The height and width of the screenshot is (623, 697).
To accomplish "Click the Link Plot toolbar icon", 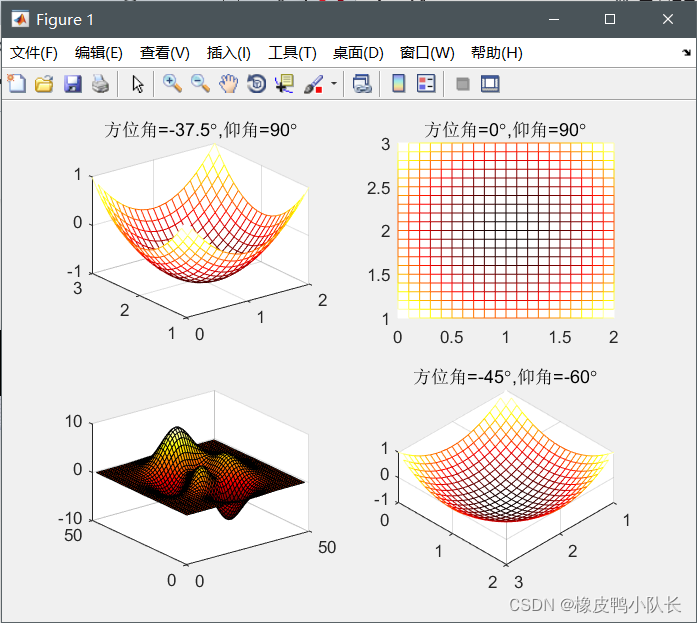I will (362, 84).
